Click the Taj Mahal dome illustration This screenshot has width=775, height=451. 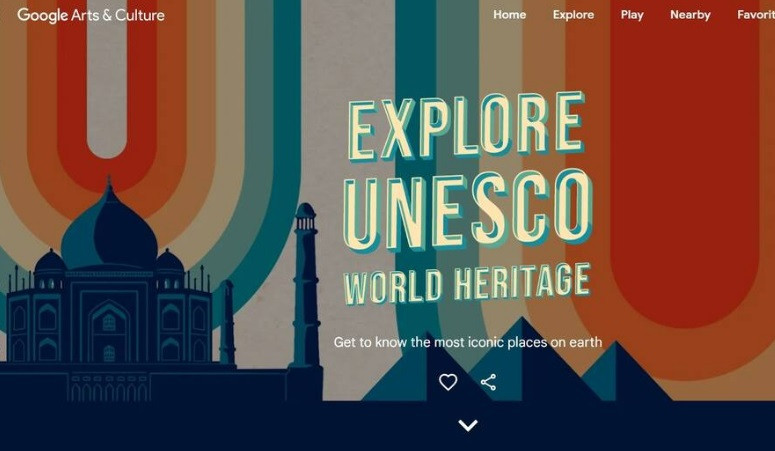(x=109, y=232)
